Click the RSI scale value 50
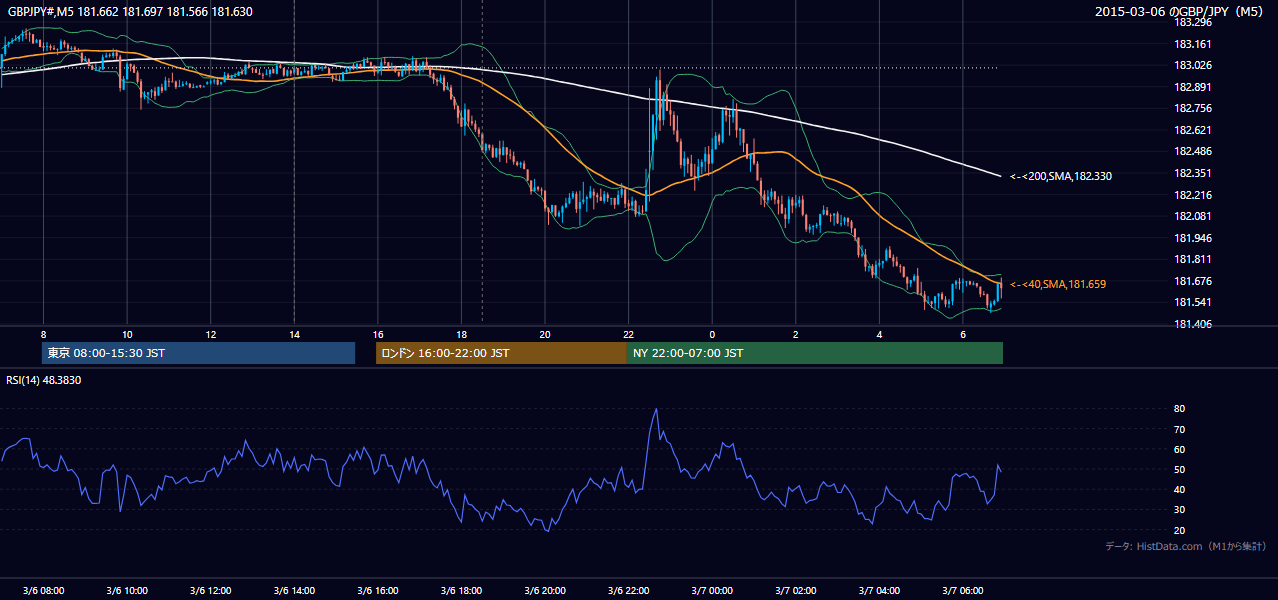Screen dimensions: 1278x600 pyautogui.click(x=1179, y=469)
